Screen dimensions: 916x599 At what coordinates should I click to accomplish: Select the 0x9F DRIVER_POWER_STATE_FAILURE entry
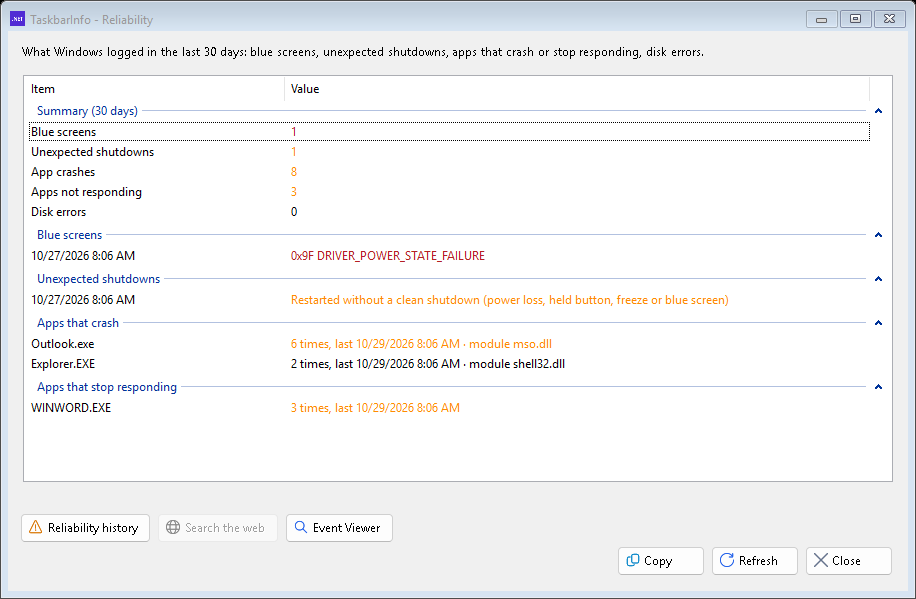pyautogui.click(x=449, y=256)
